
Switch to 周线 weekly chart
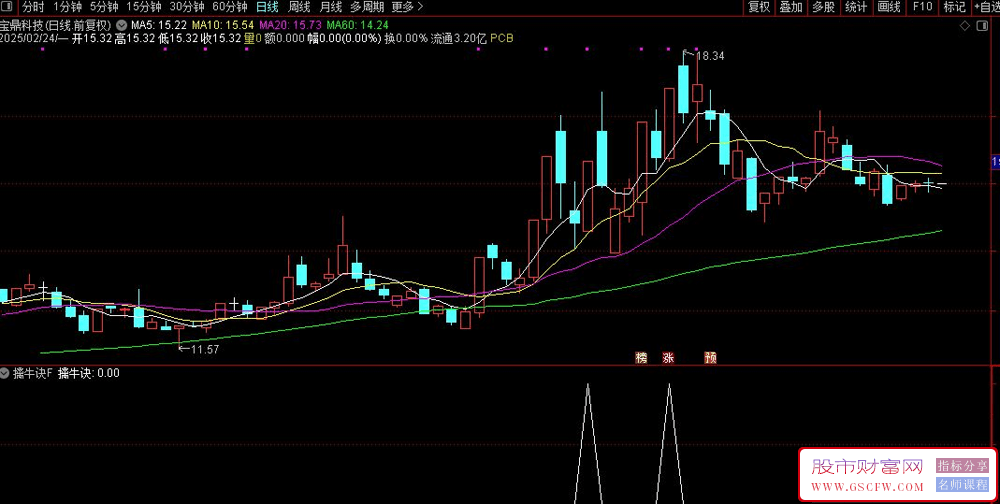click(298, 7)
